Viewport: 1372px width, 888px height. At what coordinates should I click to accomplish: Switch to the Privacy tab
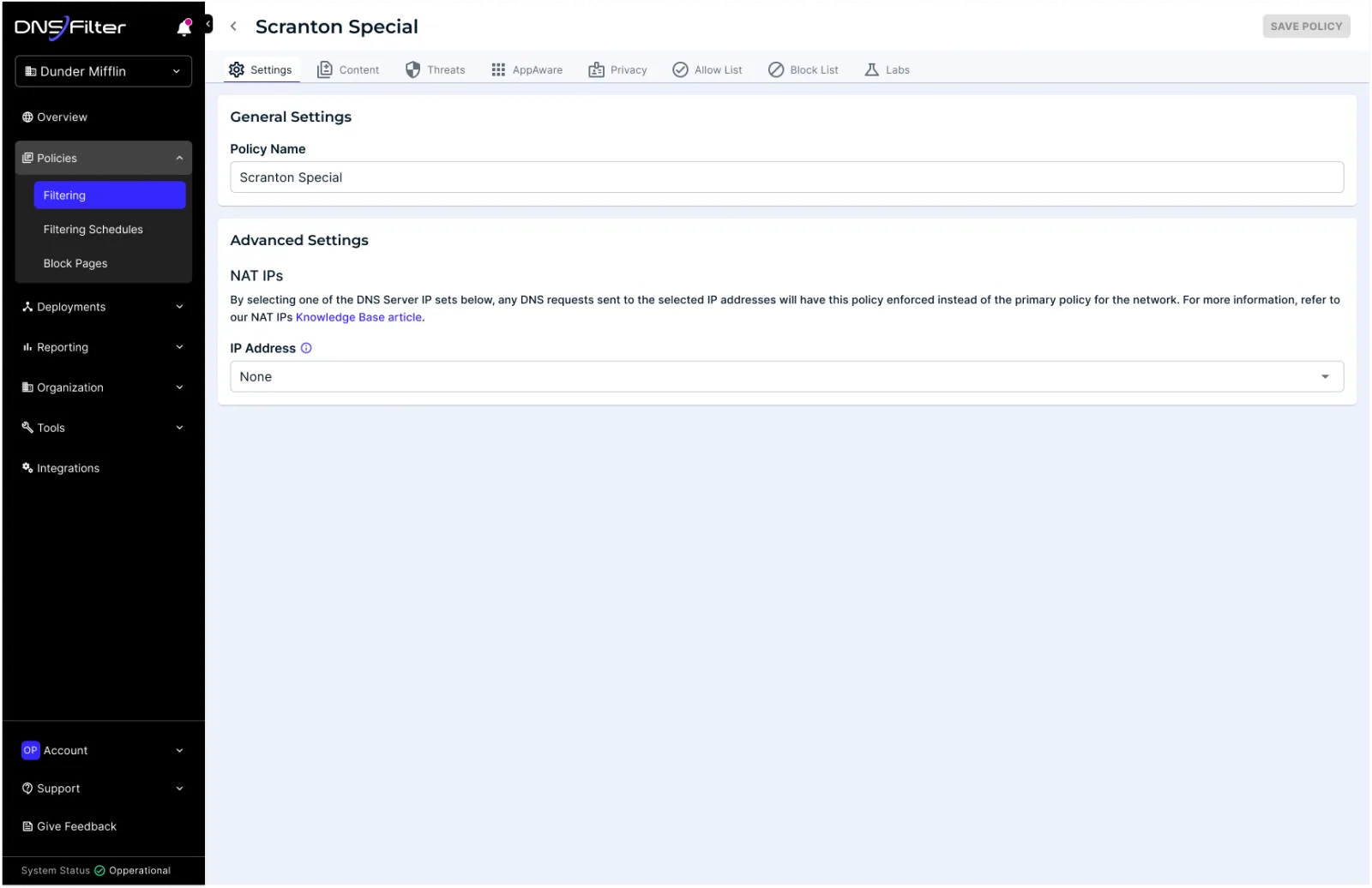[x=618, y=70]
